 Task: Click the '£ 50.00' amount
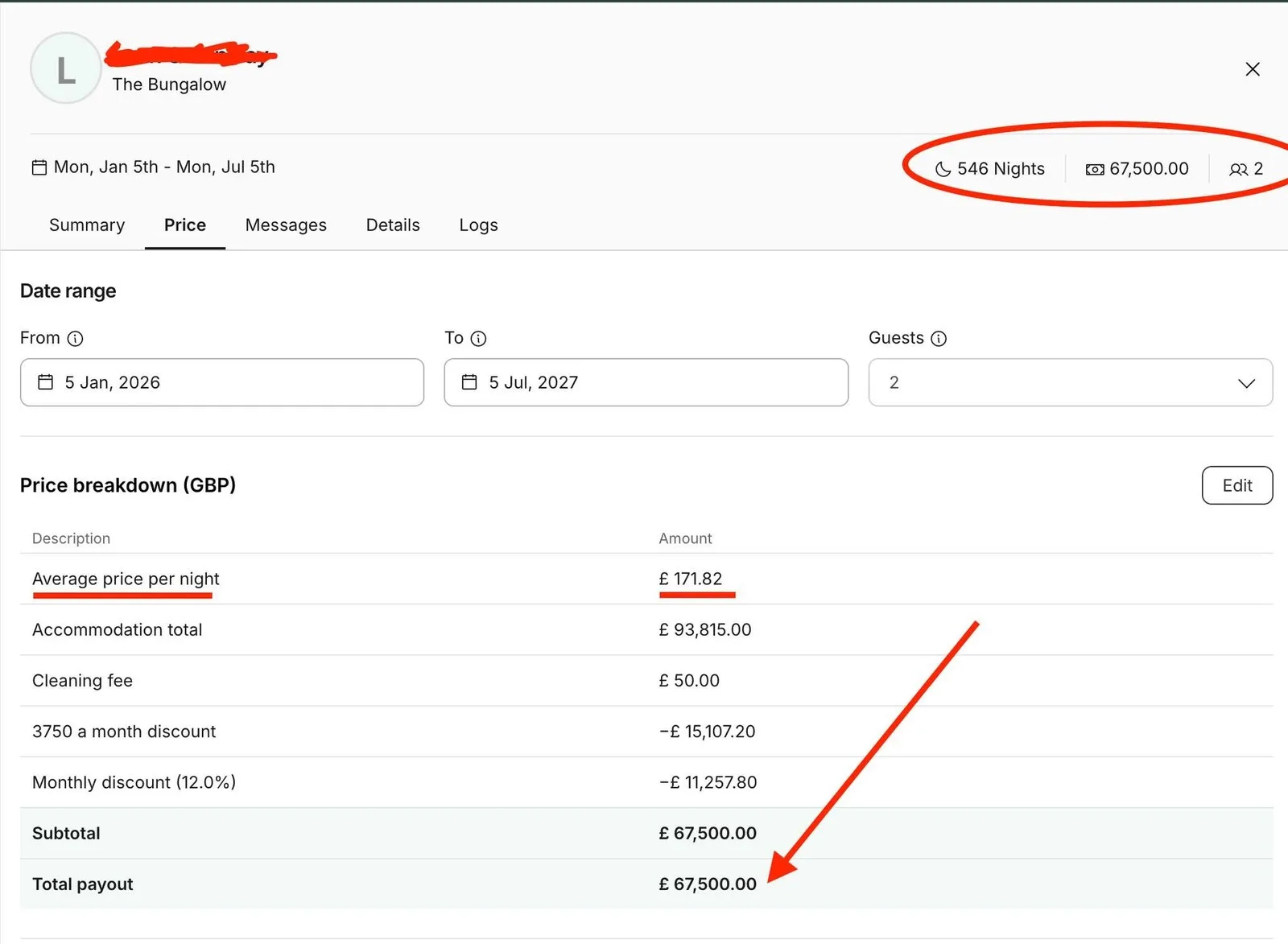(688, 681)
